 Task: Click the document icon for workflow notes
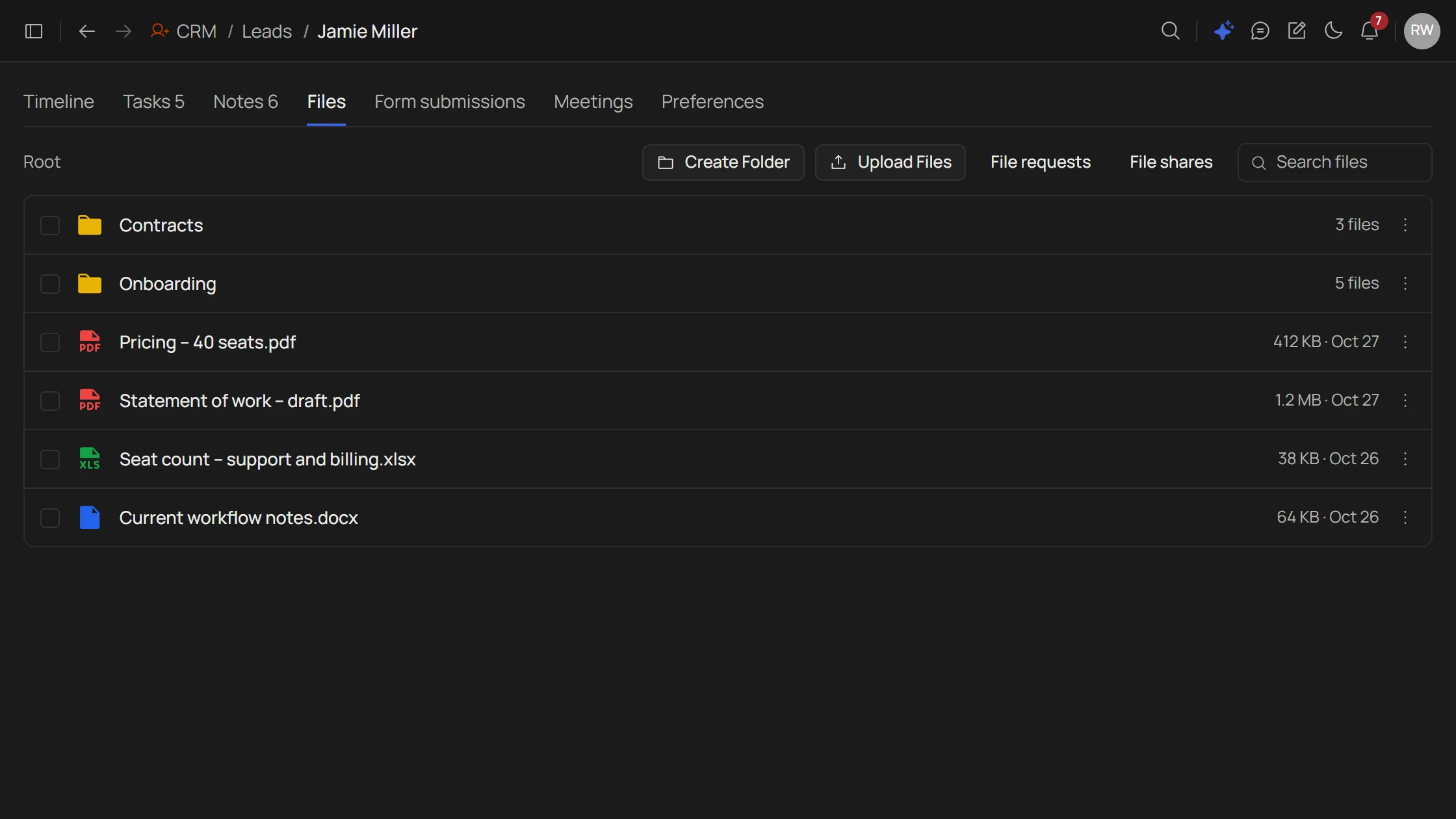pyautogui.click(x=90, y=517)
